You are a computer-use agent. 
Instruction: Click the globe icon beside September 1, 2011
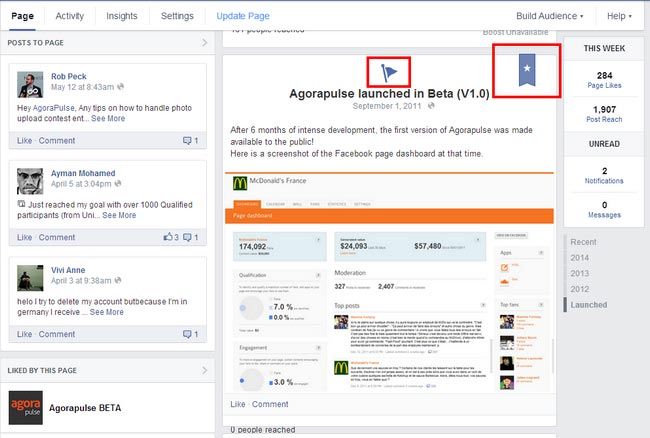point(431,106)
